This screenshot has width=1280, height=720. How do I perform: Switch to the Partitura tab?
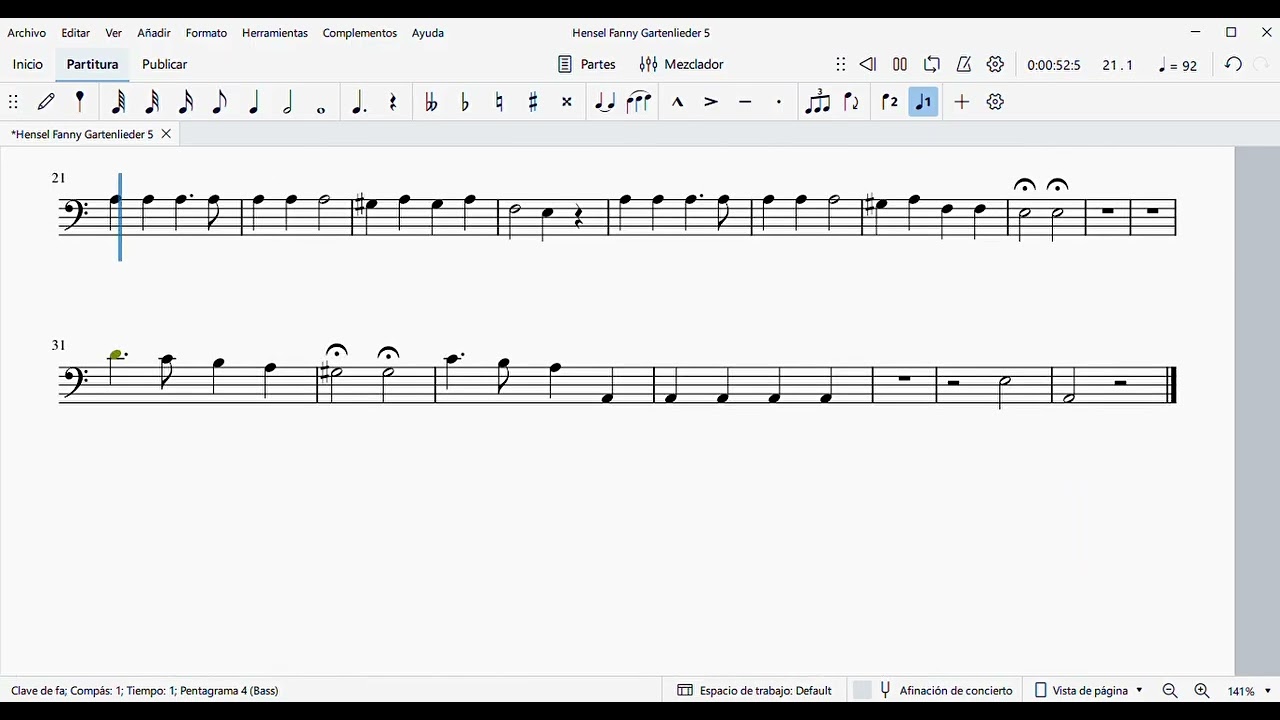coord(92,64)
